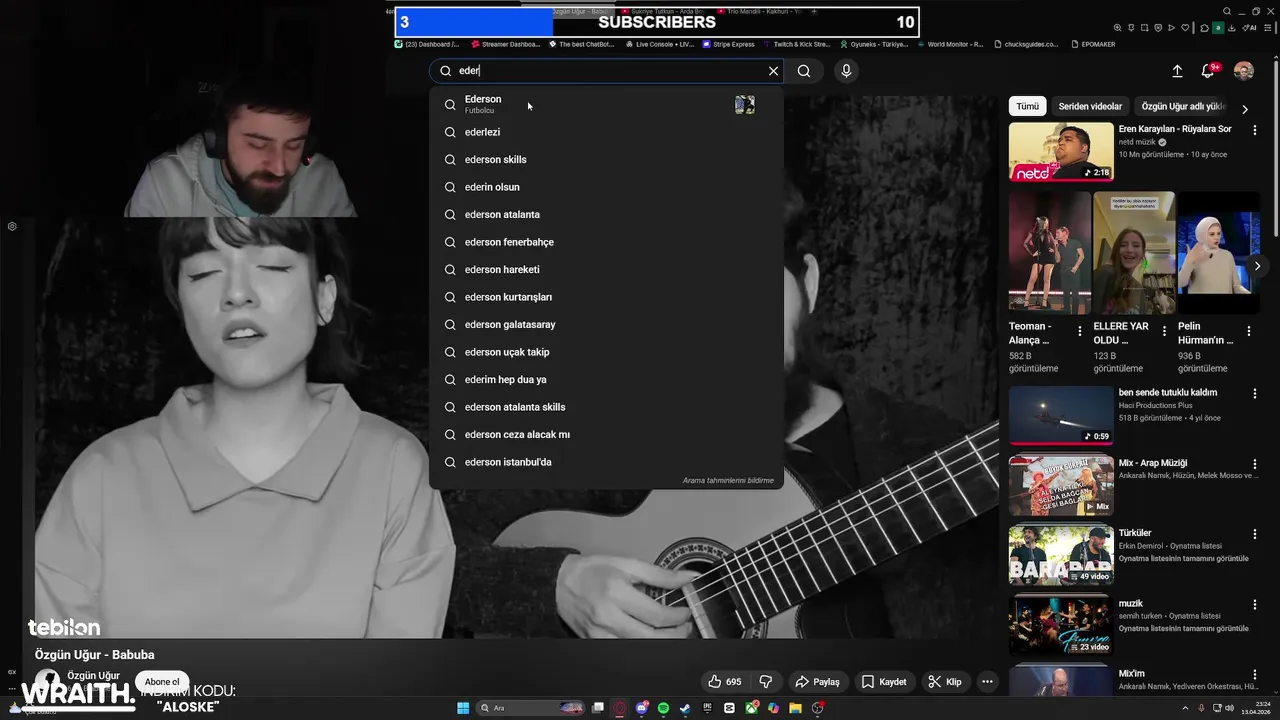Open the Stripe Express bookmark
Image resolution: width=1280 pixels, height=720 pixels.
728,44
